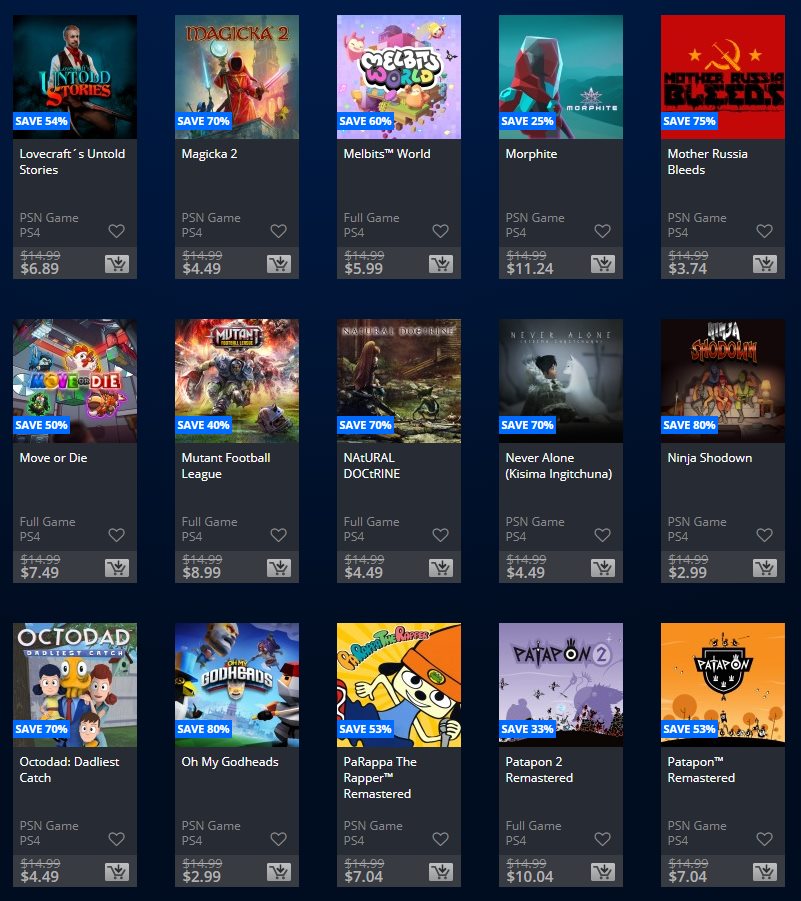The width and height of the screenshot is (801, 901).
Task: Wishlist Patapon Remastered using heart icon
Action: pyautogui.click(x=765, y=839)
